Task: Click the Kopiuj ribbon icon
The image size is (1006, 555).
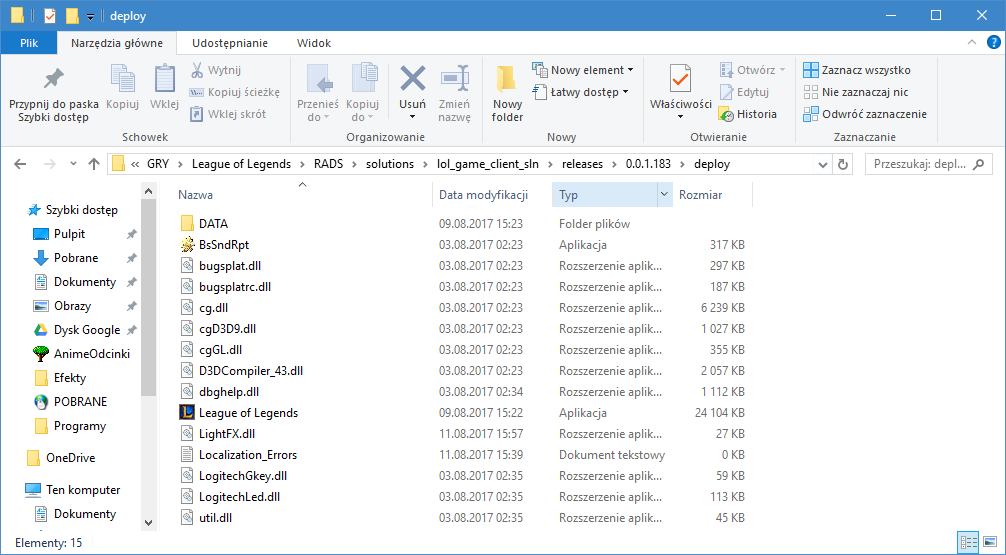Action: click(x=123, y=78)
